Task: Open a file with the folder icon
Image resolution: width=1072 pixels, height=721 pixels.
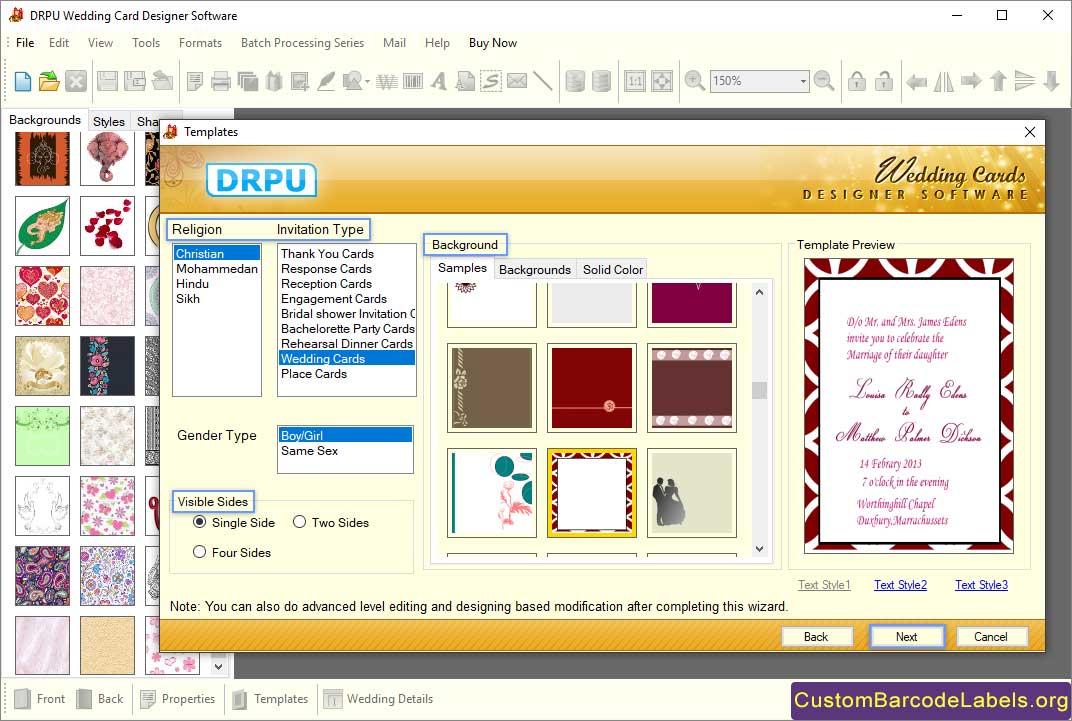Action: click(49, 81)
